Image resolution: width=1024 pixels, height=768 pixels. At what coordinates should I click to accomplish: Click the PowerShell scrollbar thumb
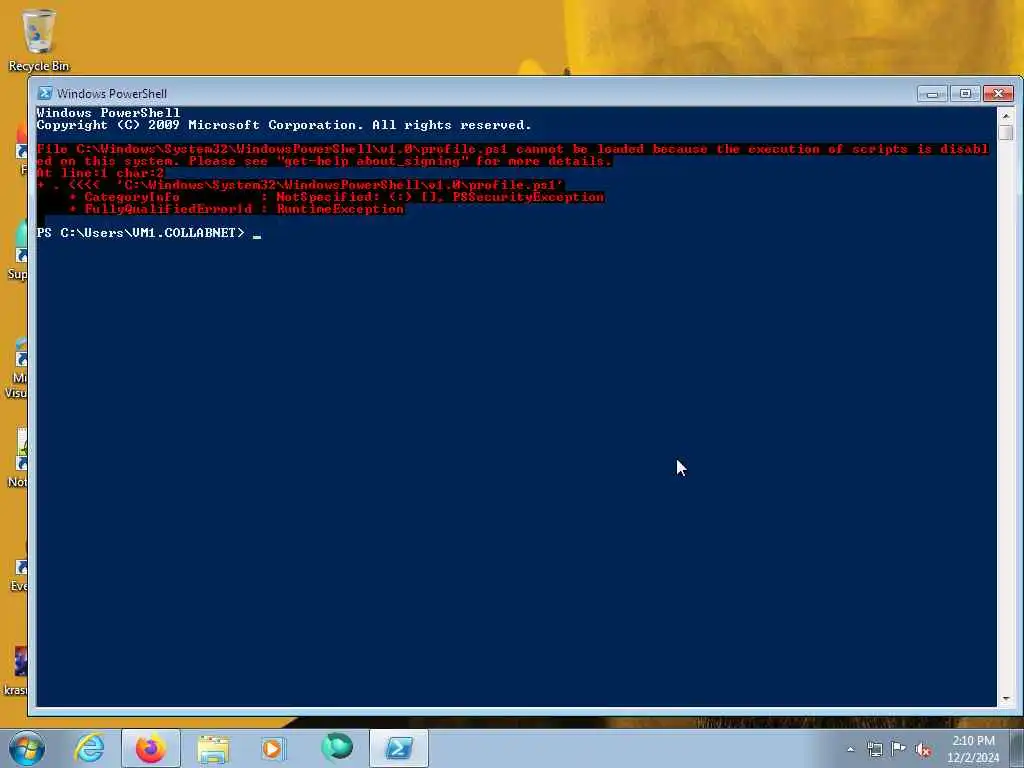coord(1006,132)
